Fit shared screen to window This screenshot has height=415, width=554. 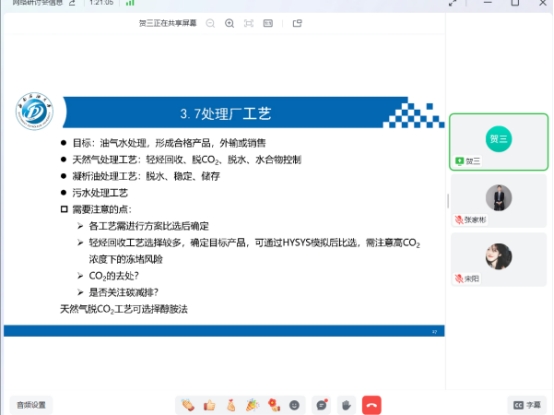click(x=249, y=23)
